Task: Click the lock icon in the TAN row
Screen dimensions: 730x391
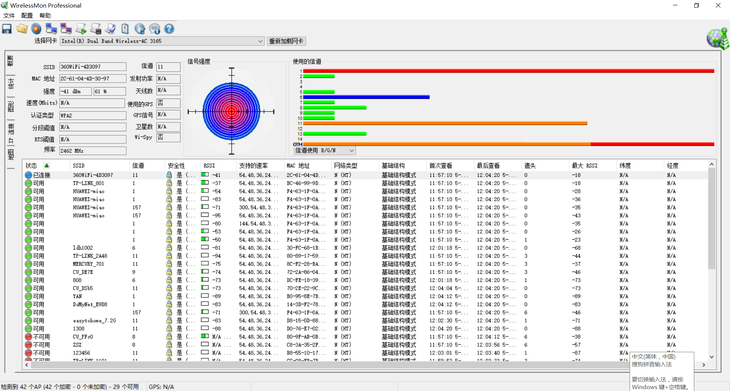Action: [x=169, y=296]
